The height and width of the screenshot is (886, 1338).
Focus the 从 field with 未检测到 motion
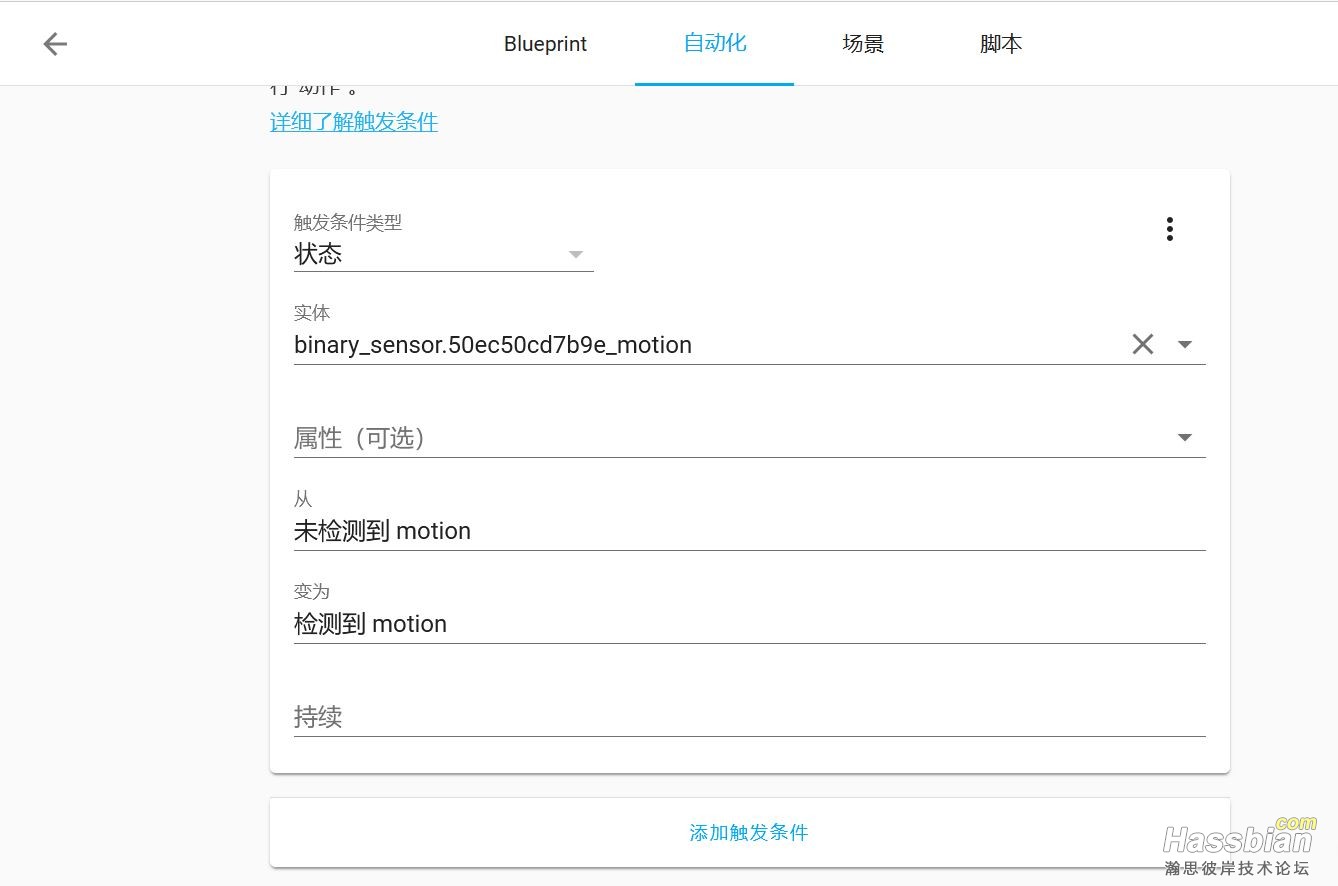click(x=749, y=520)
